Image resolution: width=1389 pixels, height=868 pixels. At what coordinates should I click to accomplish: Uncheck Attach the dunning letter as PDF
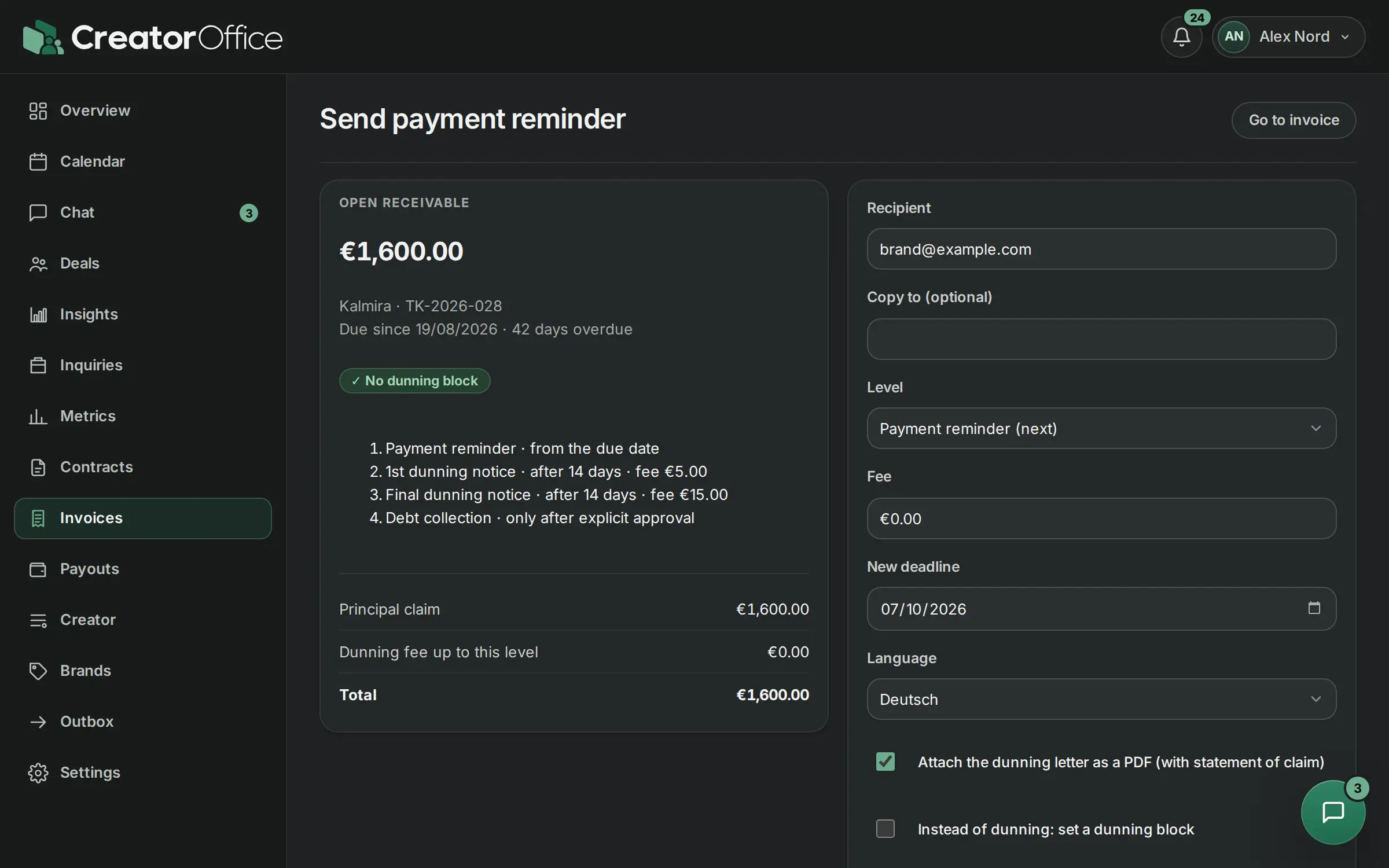coord(885,762)
